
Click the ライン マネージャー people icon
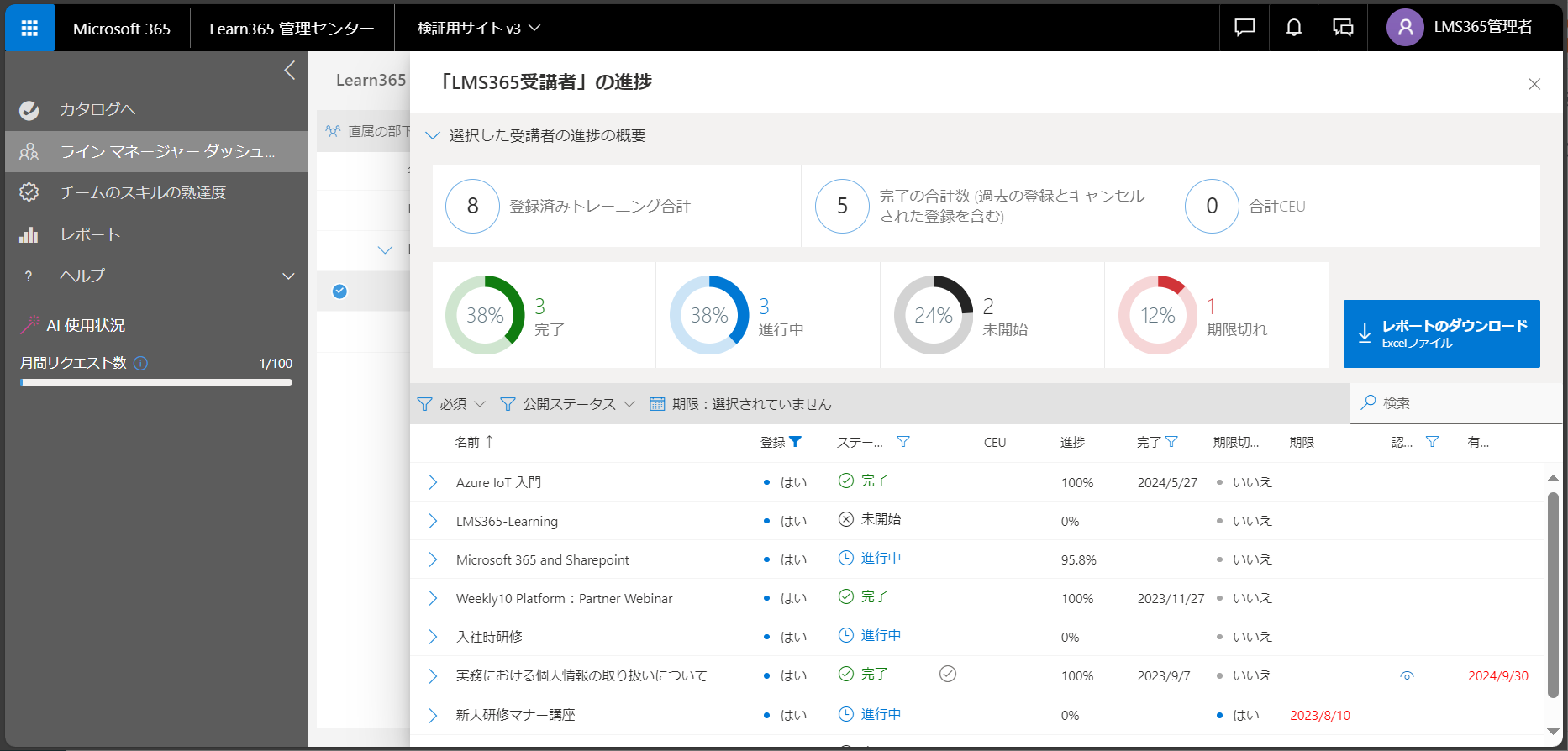(x=29, y=151)
